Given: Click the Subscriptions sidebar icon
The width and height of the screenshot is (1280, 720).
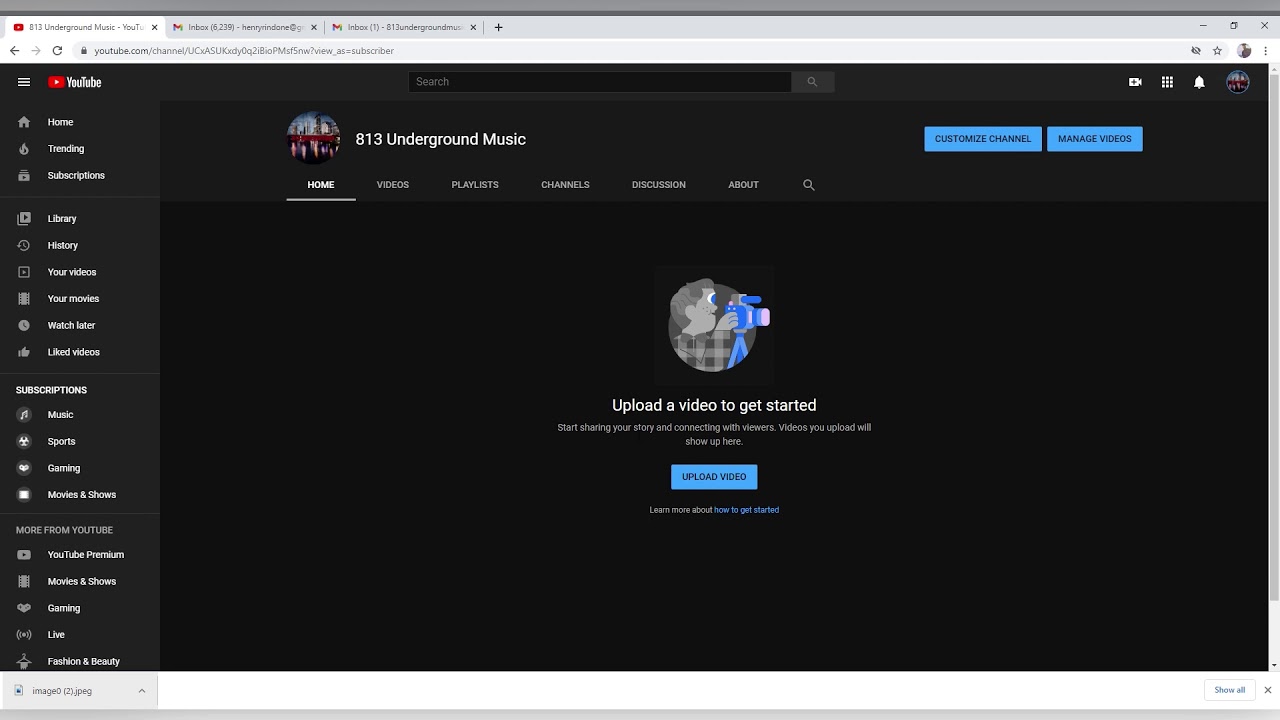Looking at the screenshot, I should pos(24,175).
